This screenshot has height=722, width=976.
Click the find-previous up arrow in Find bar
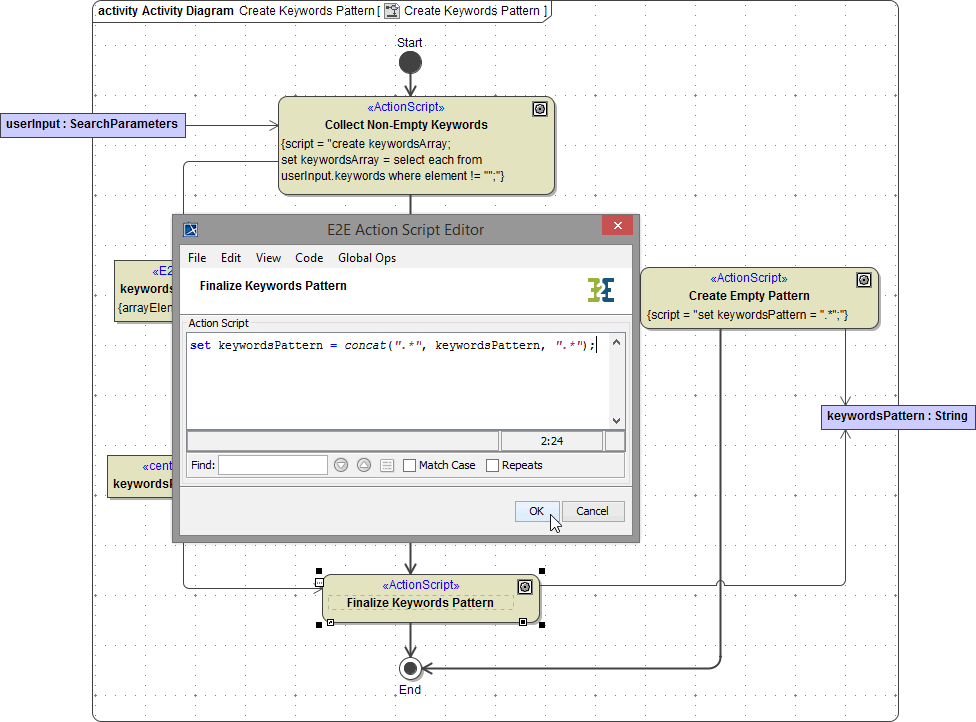[x=364, y=464]
